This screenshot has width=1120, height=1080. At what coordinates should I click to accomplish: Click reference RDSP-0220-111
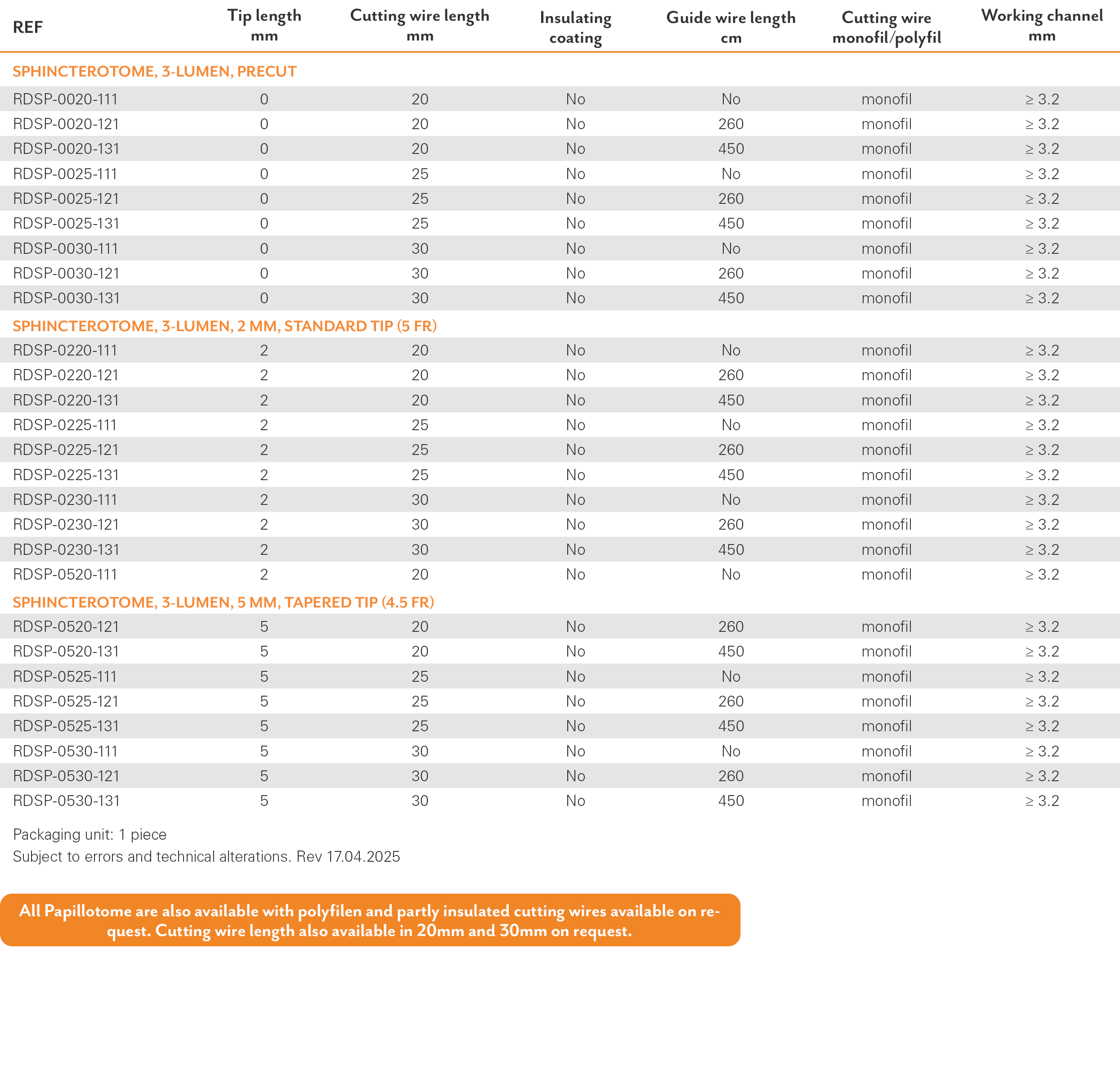(65, 350)
